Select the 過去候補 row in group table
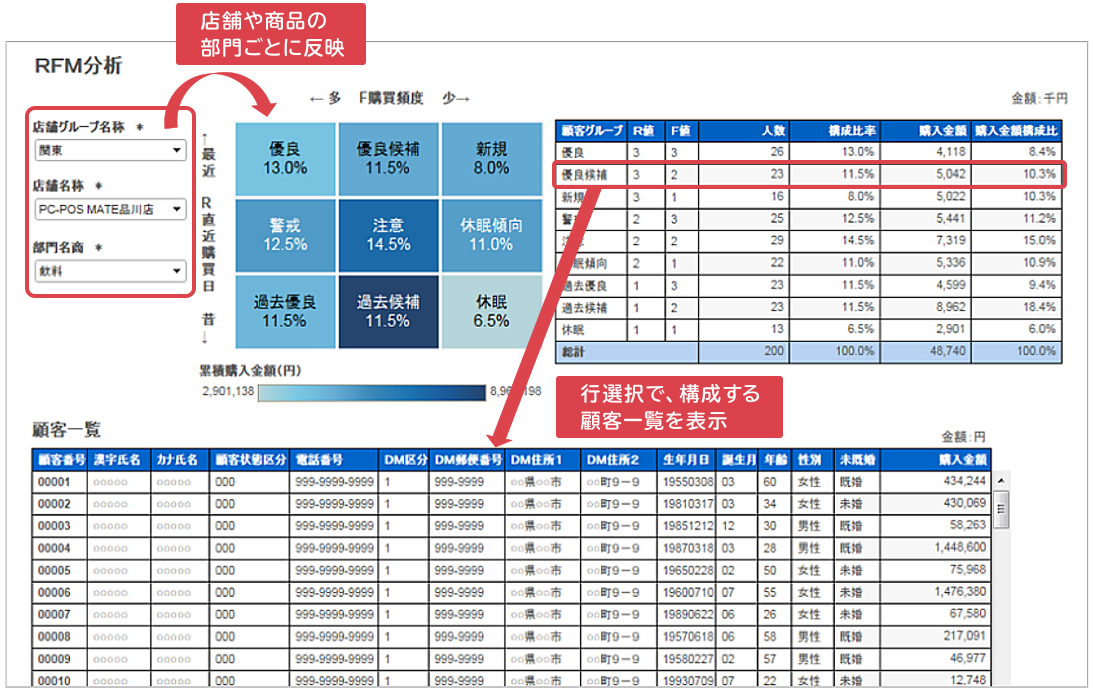This screenshot has width=1095, height=688. click(x=809, y=307)
